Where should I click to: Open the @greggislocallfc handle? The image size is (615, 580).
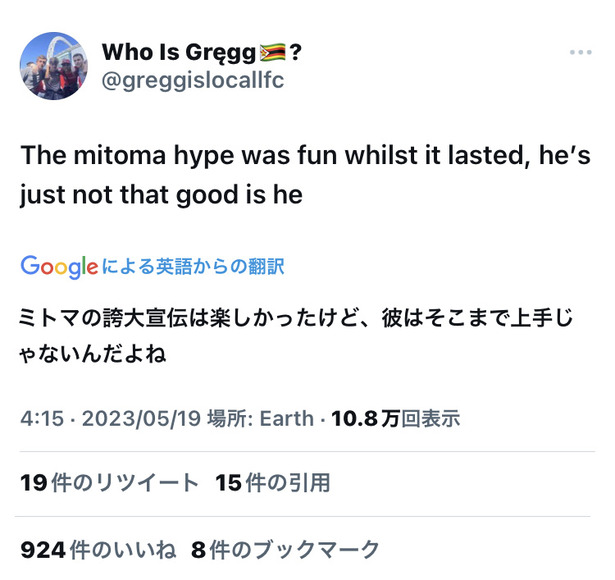tap(193, 81)
